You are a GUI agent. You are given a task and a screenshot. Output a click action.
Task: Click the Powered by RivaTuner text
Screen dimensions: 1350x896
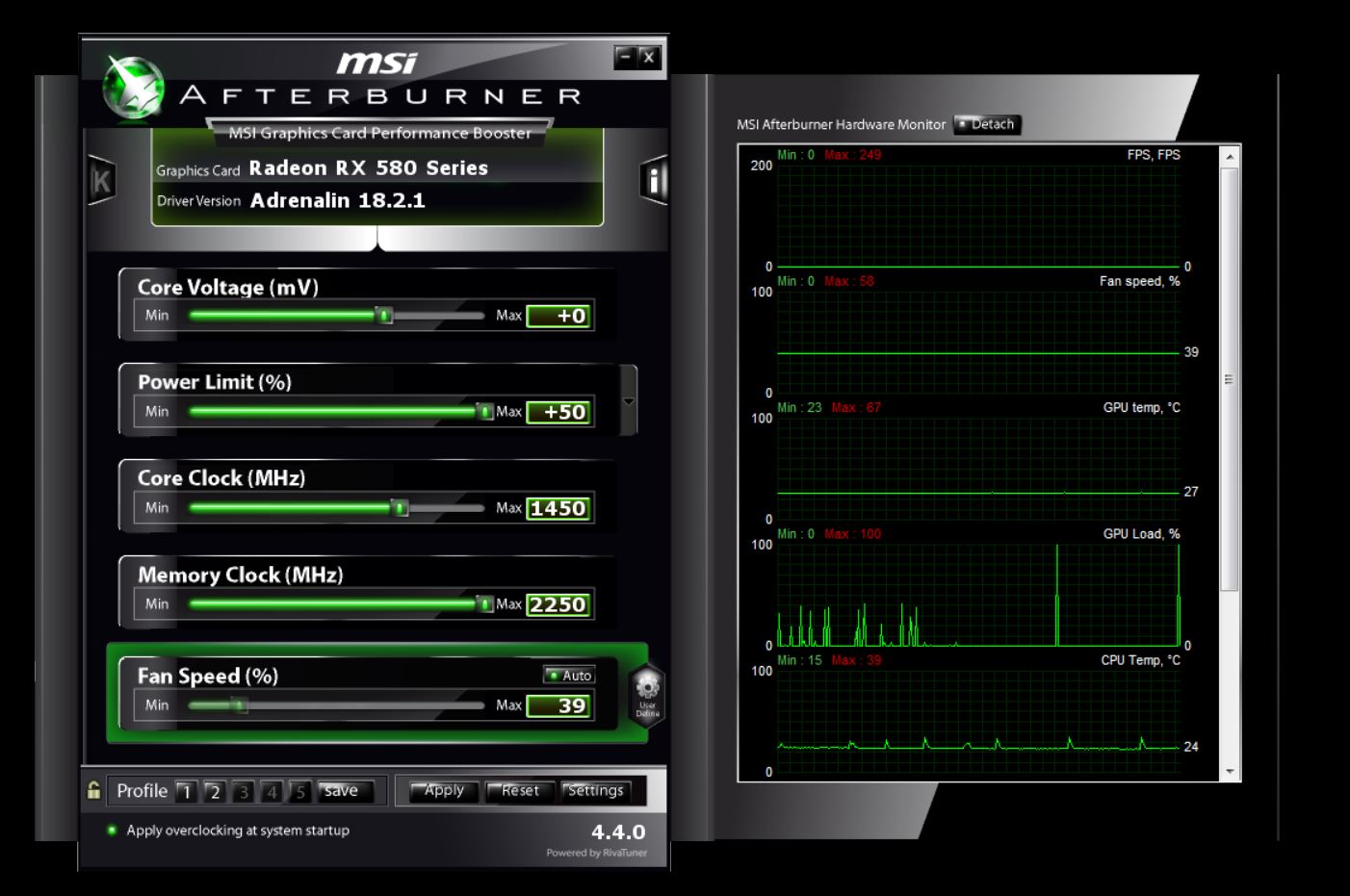point(597,853)
